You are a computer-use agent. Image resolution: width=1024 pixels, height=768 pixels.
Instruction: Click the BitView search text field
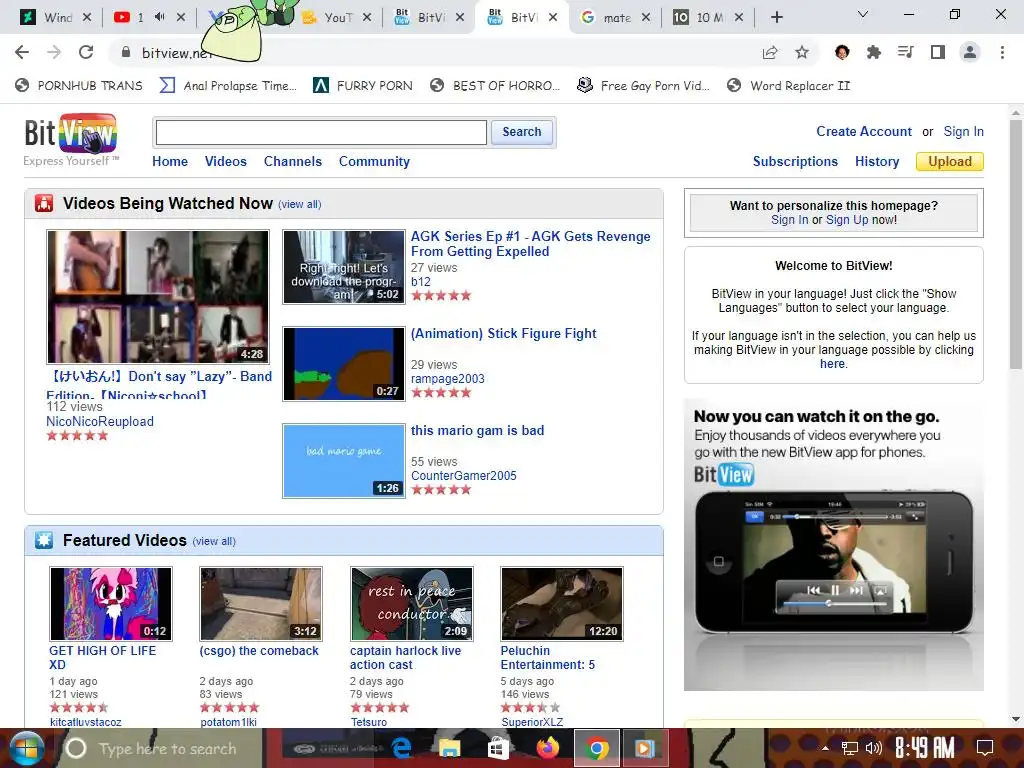click(321, 133)
